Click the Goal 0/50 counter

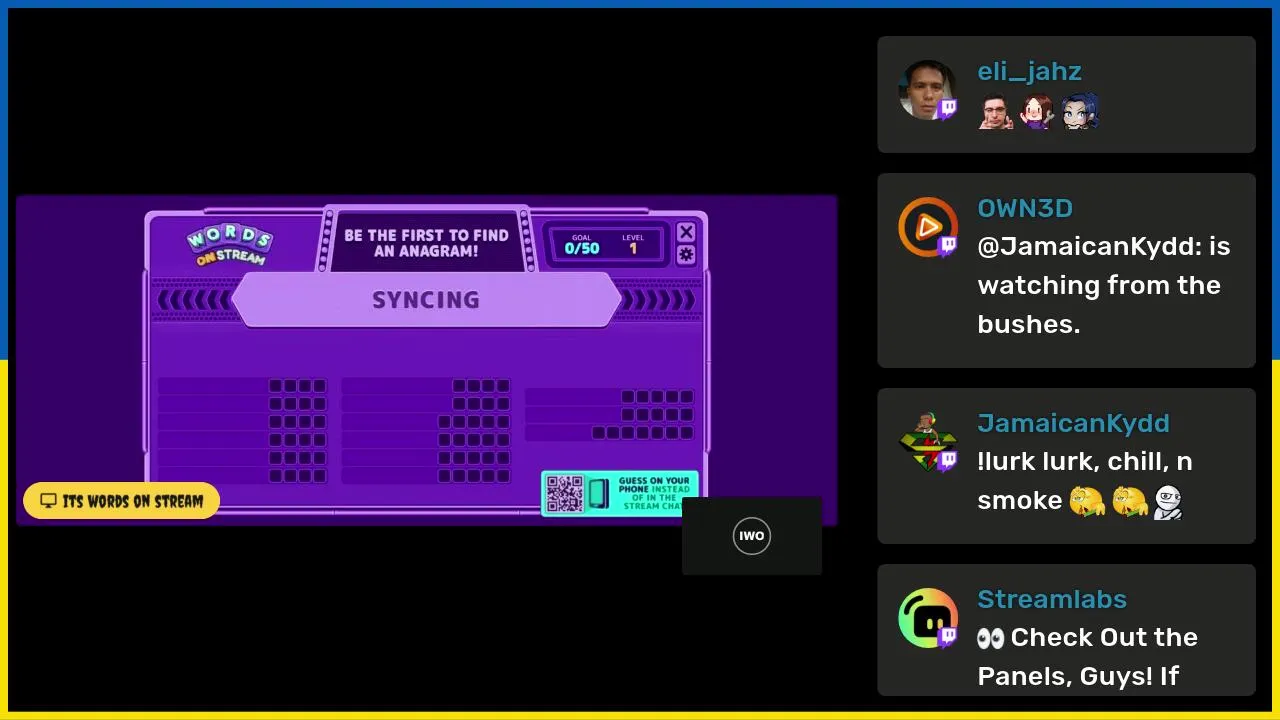[582, 244]
